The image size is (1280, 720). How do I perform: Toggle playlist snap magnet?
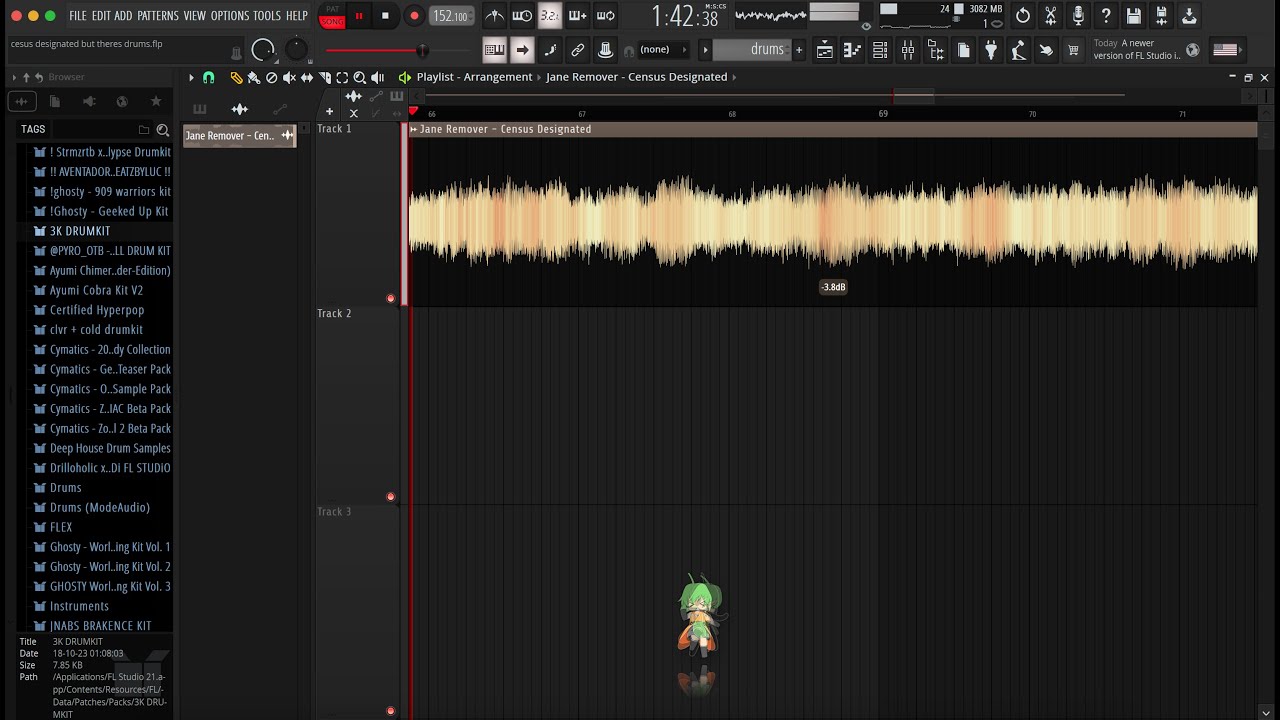208,77
